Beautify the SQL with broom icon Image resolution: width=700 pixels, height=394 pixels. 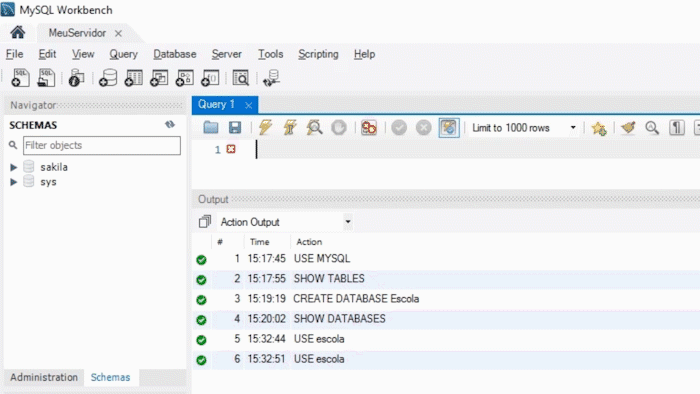628,128
